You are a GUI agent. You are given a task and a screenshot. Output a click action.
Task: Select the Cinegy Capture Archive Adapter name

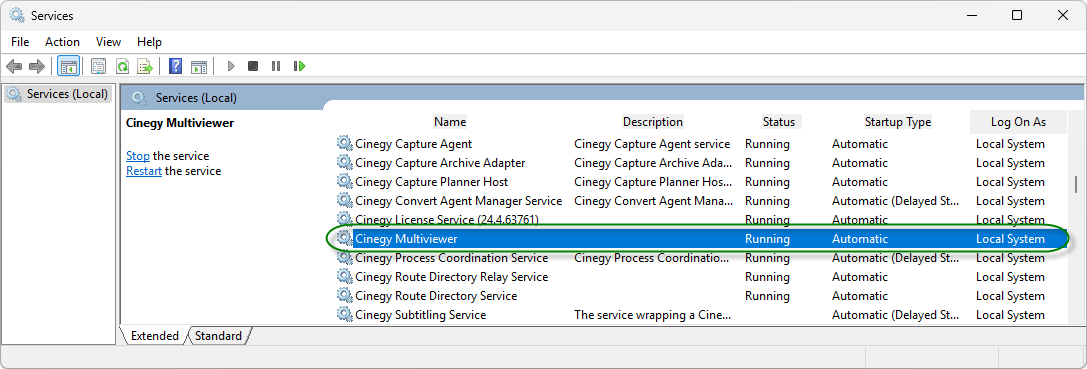coord(440,162)
